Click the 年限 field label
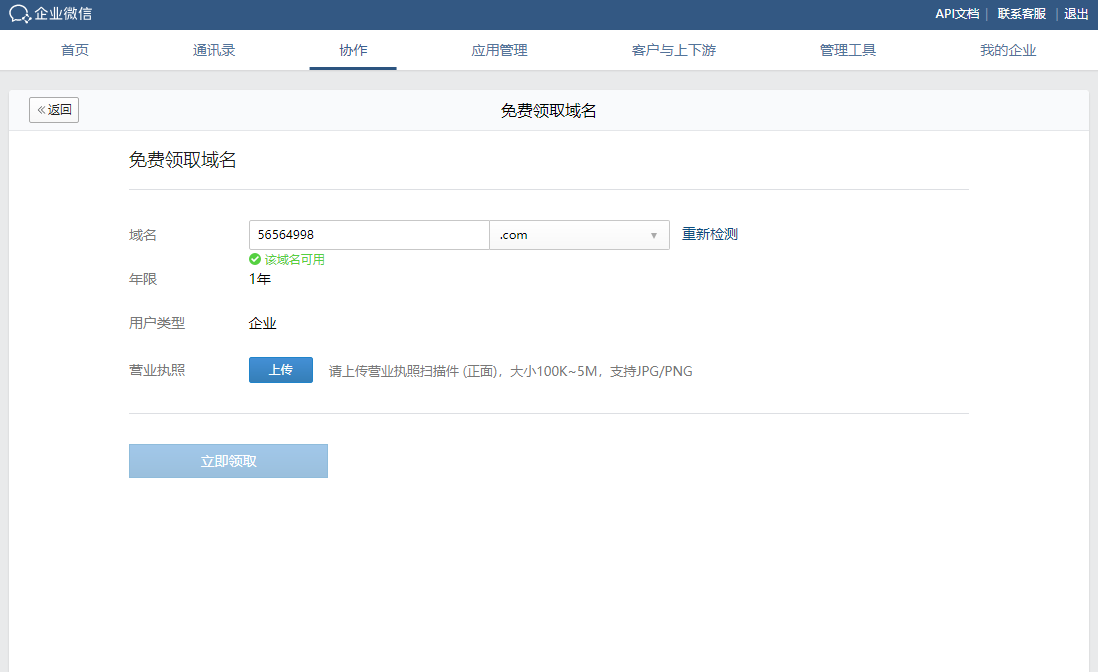This screenshot has width=1098, height=672. (143, 279)
